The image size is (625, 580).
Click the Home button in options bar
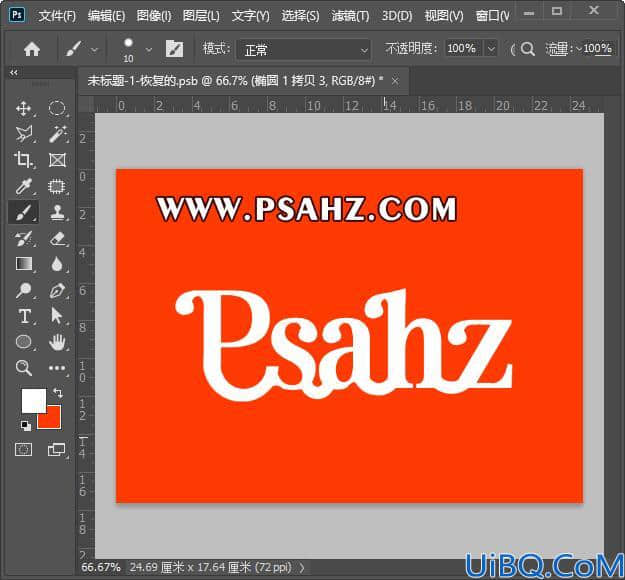pyautogui.click(x=32, y=49)
